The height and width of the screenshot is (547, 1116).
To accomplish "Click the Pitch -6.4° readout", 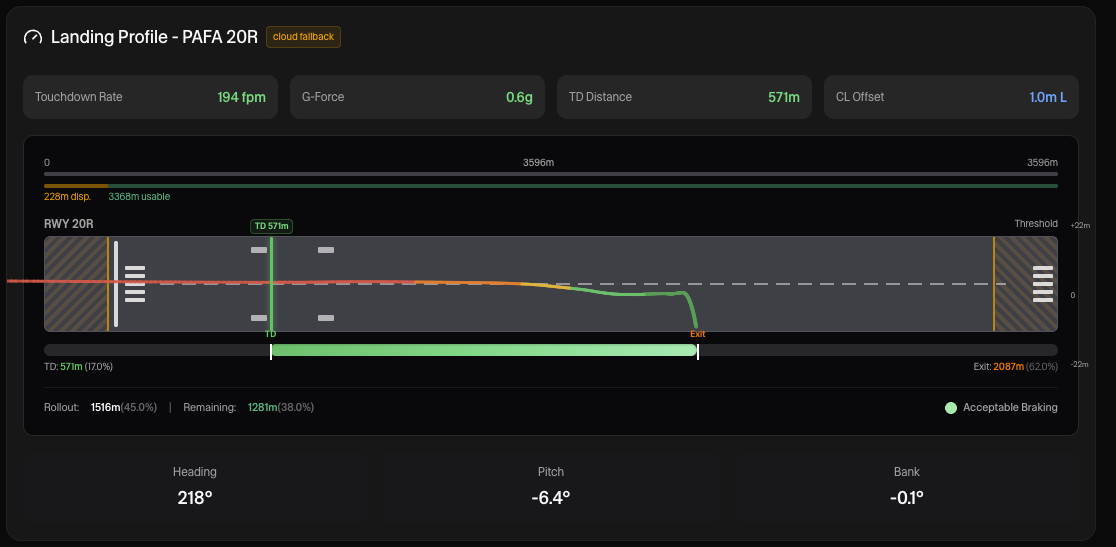I will [x=551, y=487].
